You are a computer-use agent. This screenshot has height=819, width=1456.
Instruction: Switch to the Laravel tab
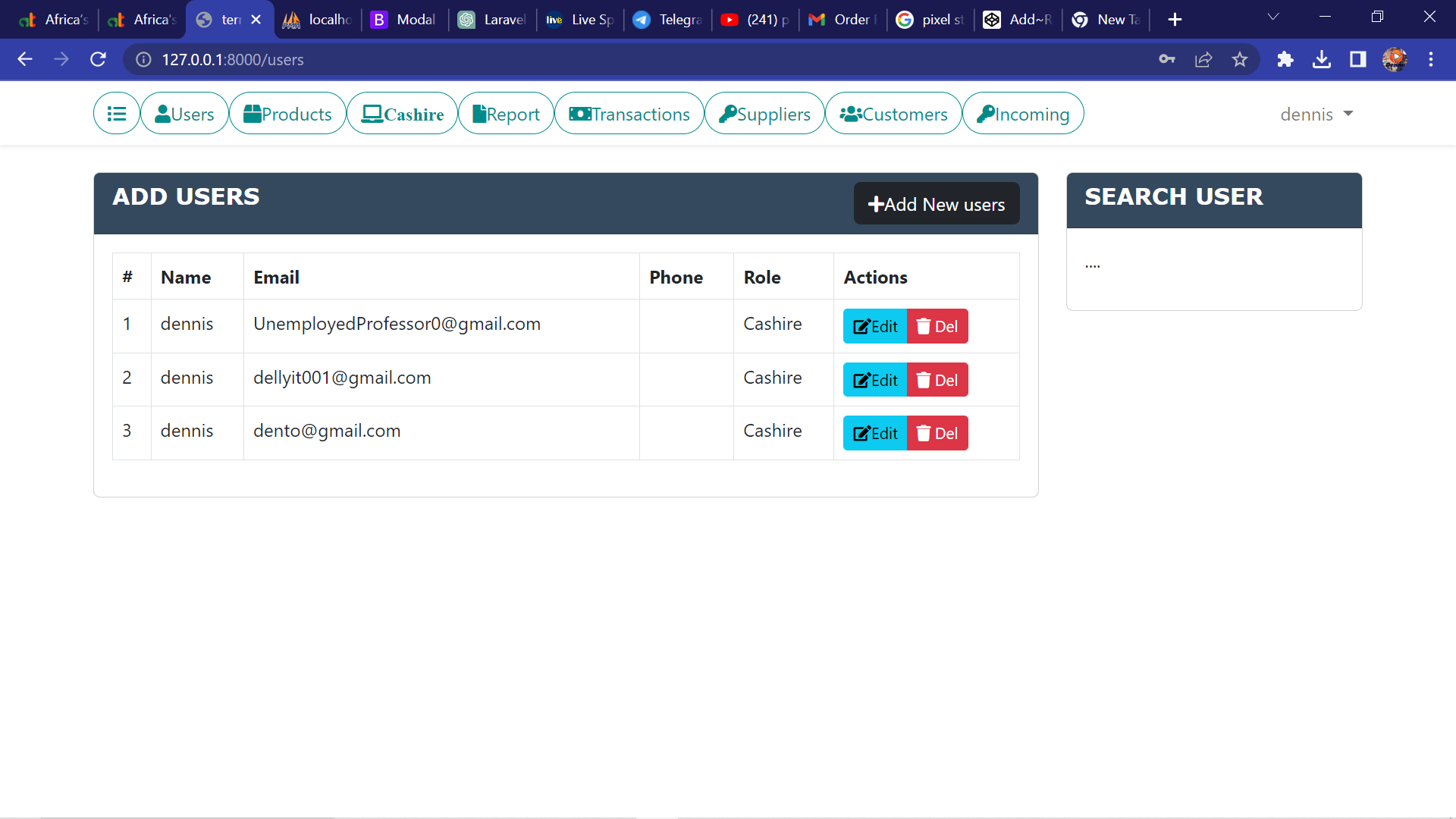(x=493, y=20)
